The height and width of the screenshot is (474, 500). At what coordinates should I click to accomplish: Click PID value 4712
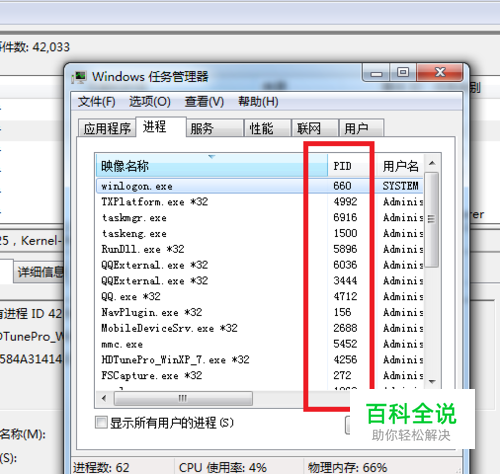click(345, 296)
